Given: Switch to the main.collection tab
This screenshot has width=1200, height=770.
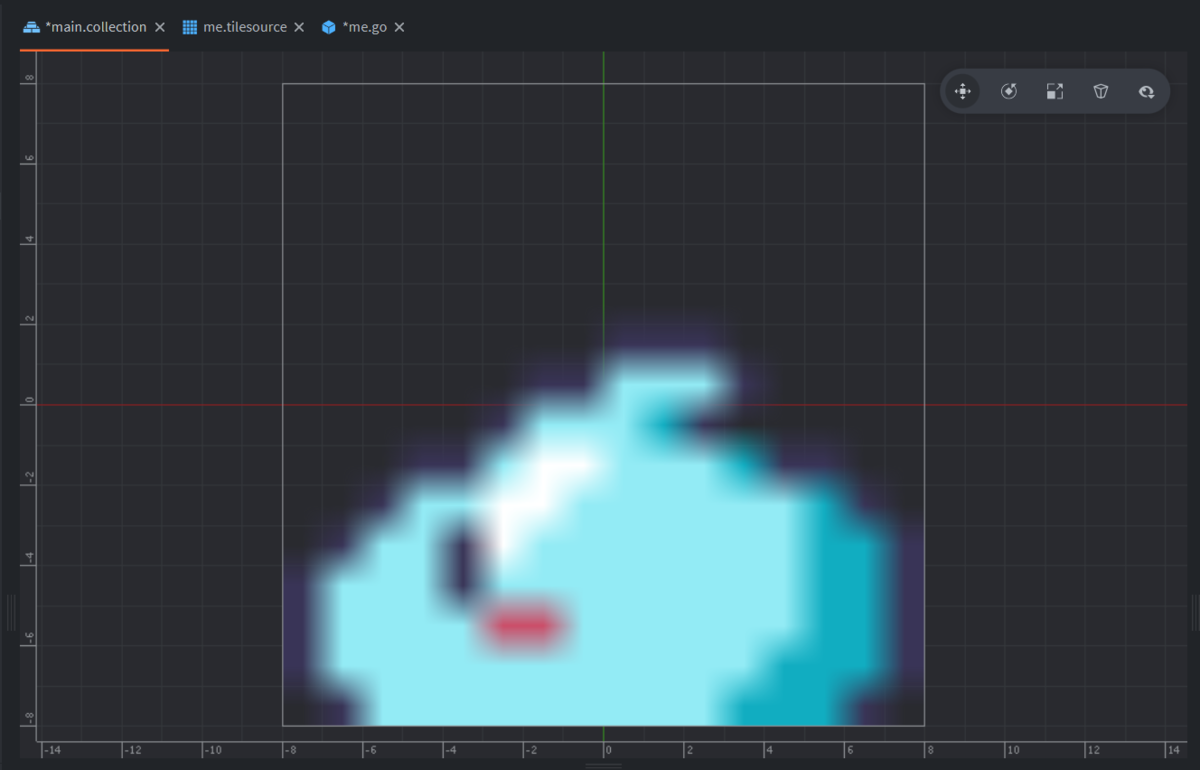Looking at the screenshot, I should [95, 27].
